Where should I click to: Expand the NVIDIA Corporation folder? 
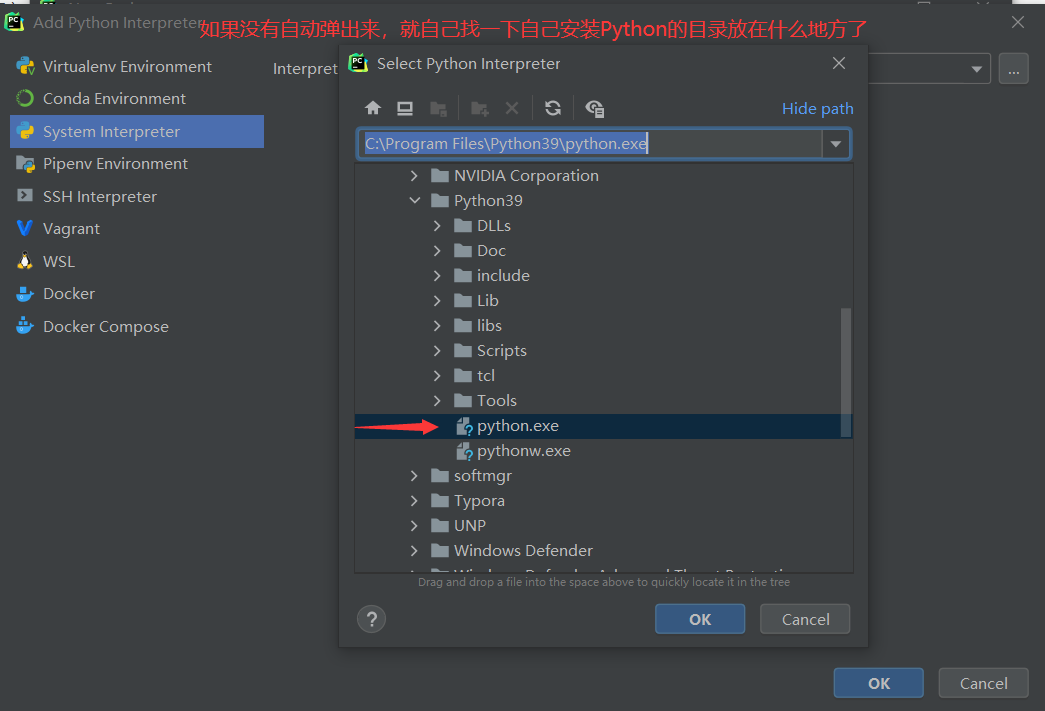[x=414, y=175]
